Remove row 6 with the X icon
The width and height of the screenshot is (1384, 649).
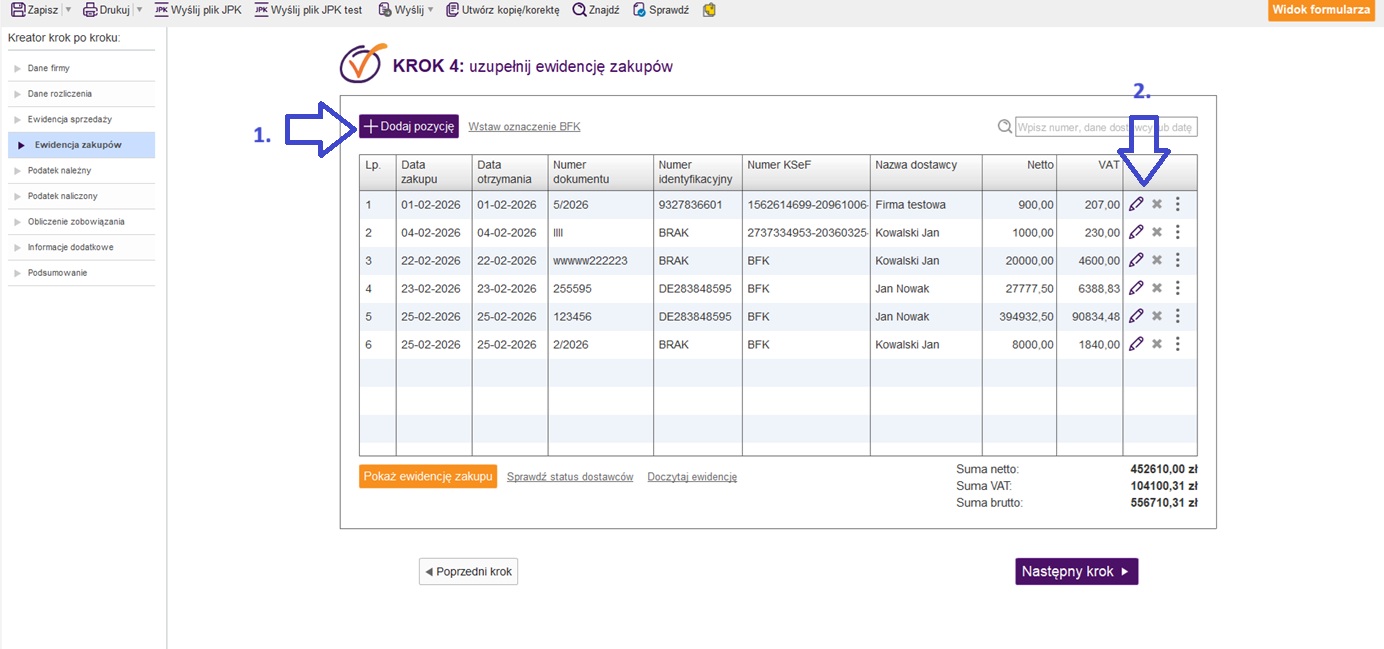pyautogui.click(x=1157, y=344)
